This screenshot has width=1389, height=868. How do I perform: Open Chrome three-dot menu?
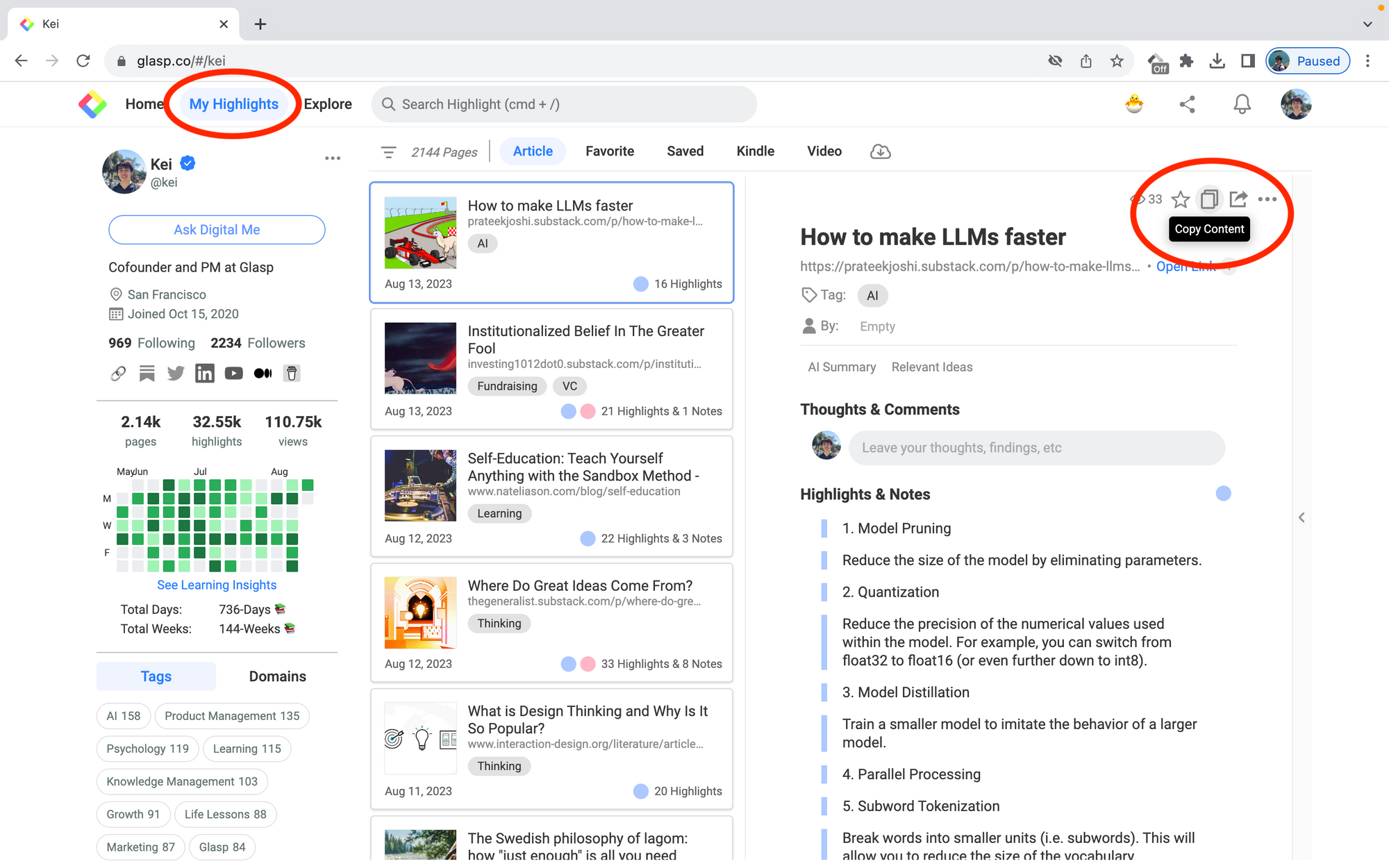point(1367,61)
